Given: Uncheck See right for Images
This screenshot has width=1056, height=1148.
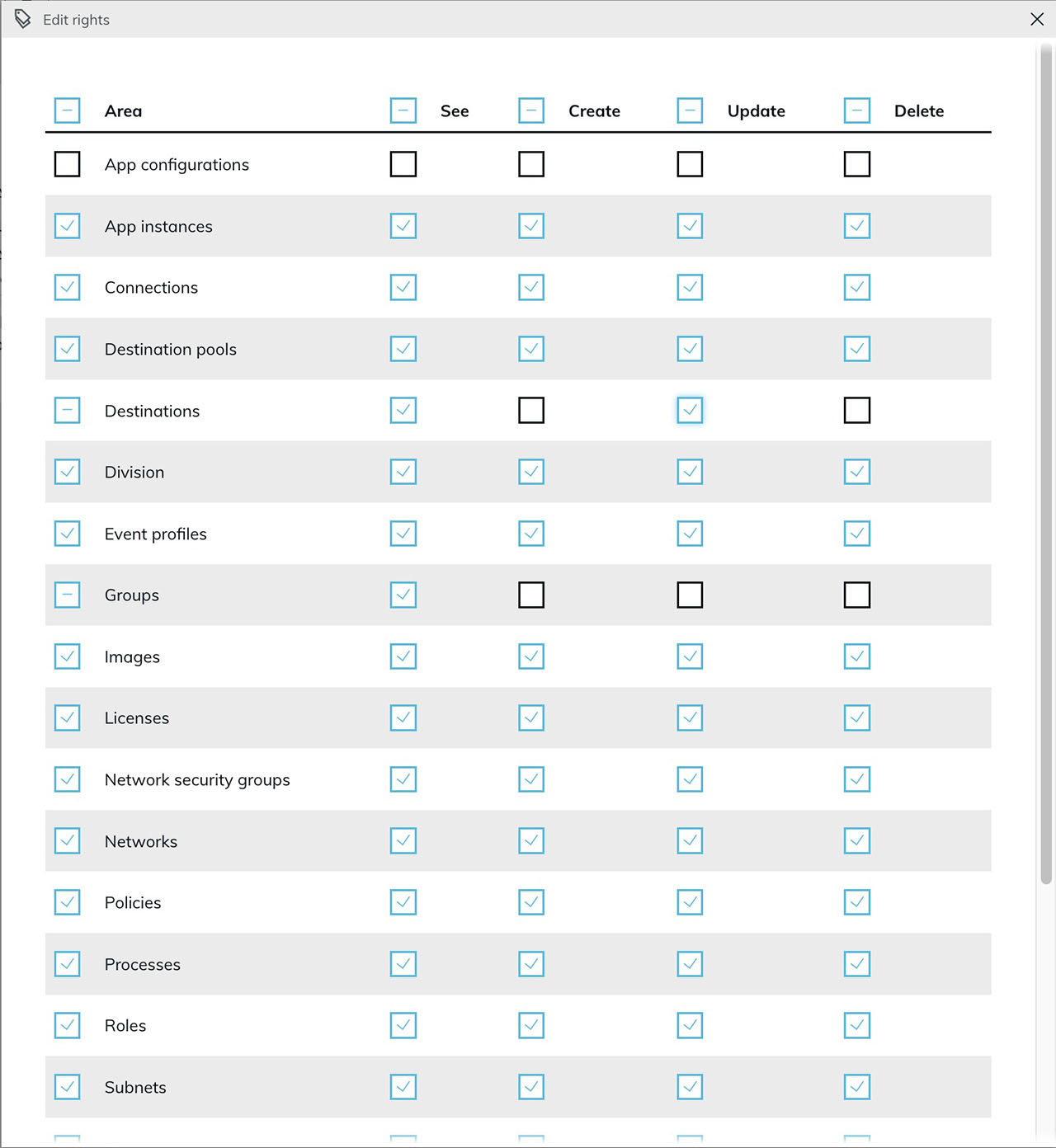Looking at the screenshot, I should [x=403, y=656].
